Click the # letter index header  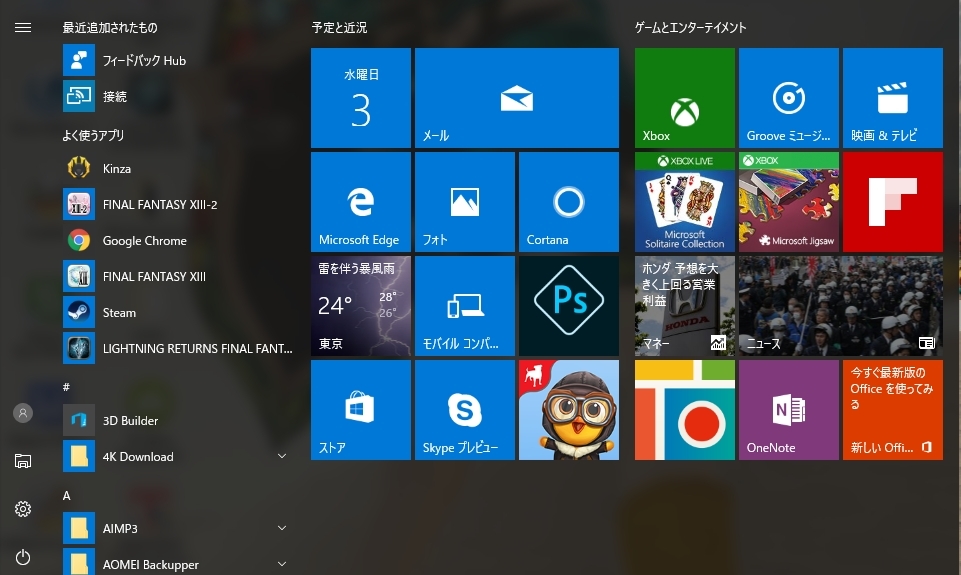pyautogui.click(x=66, y=387)
